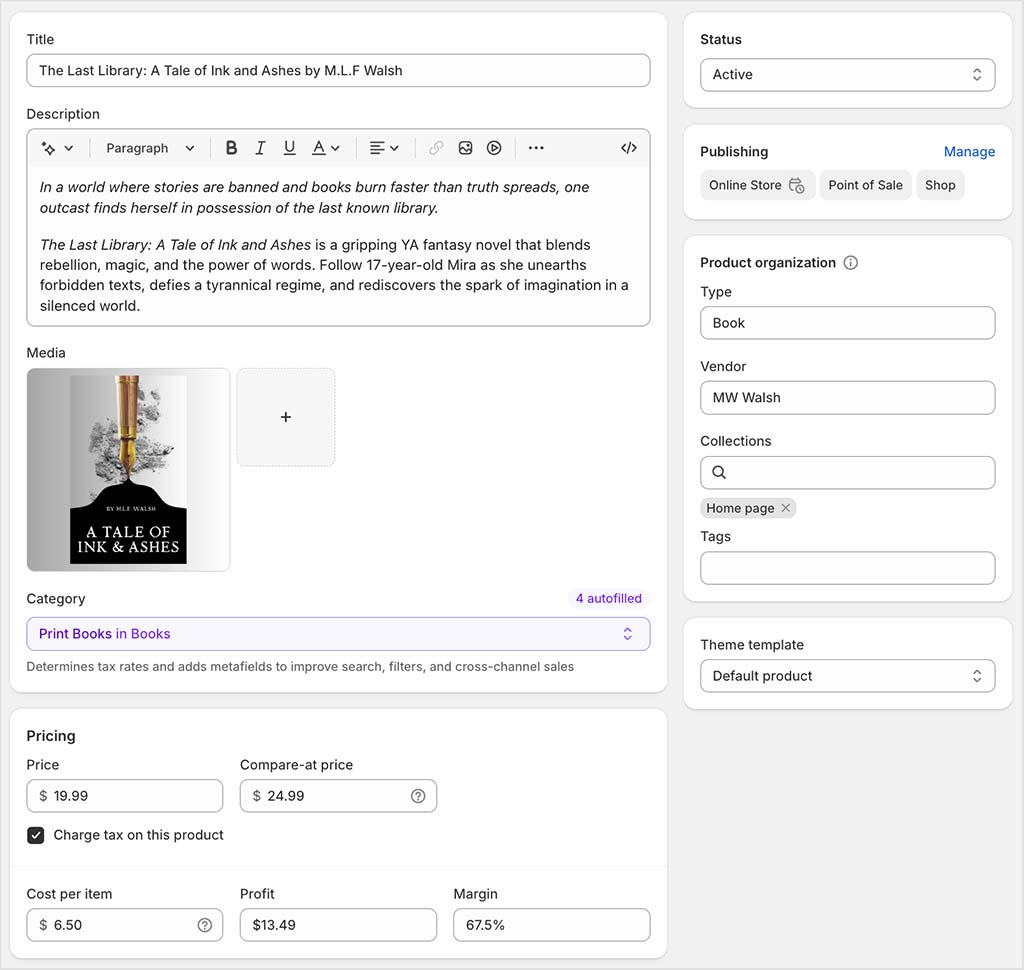1024x970 pixels.
Task: Edit the Price field
Action: pyautogui.click(x=125, y=796)
